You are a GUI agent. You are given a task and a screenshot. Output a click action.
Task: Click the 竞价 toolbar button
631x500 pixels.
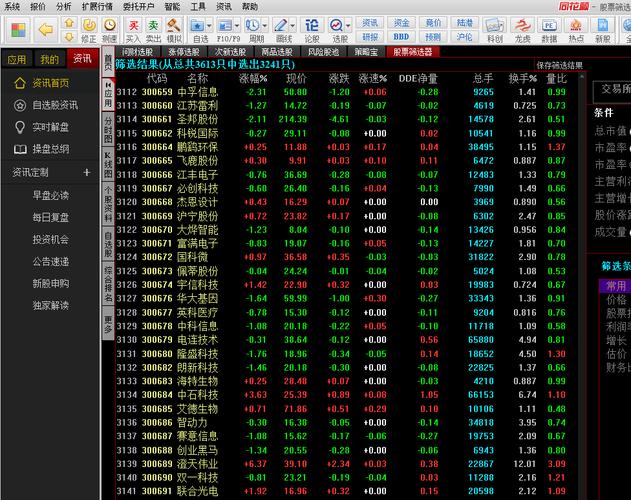point(433,23)
